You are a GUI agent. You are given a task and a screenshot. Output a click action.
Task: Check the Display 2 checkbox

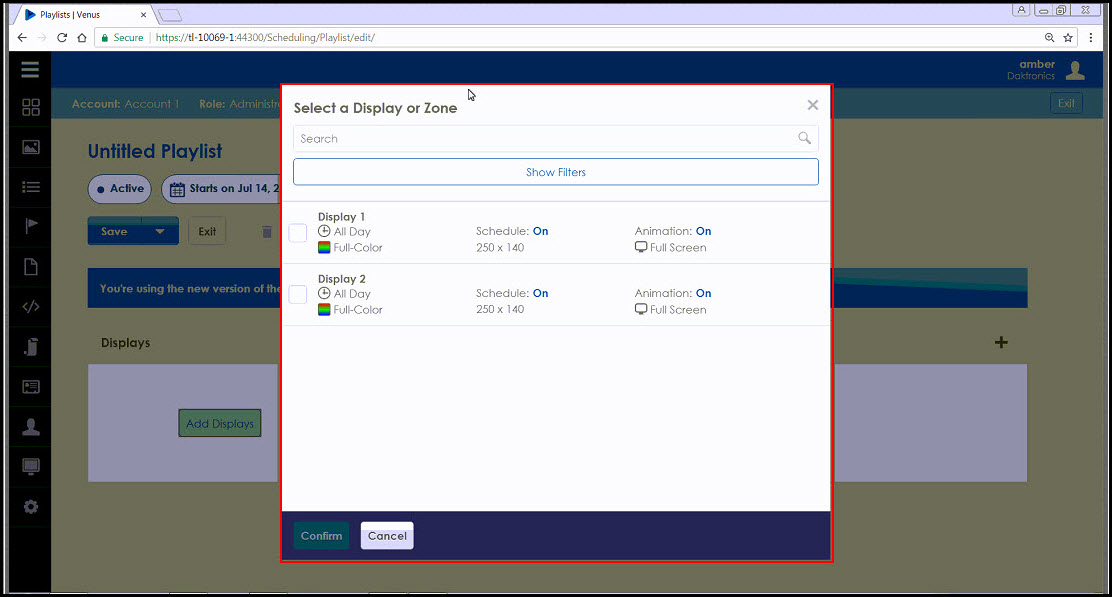click(x=297, y=294)
